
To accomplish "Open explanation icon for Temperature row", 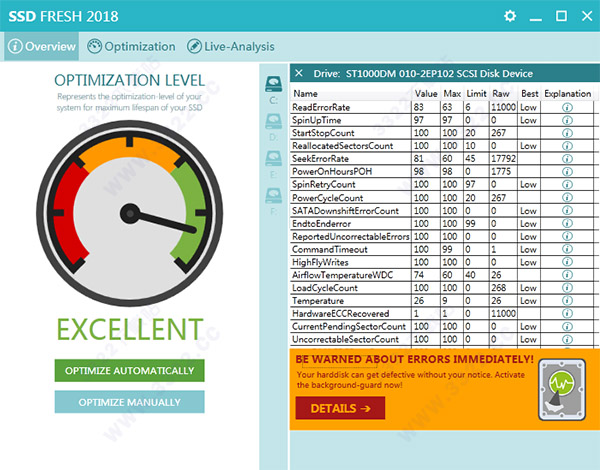I will tap(567, 301).
